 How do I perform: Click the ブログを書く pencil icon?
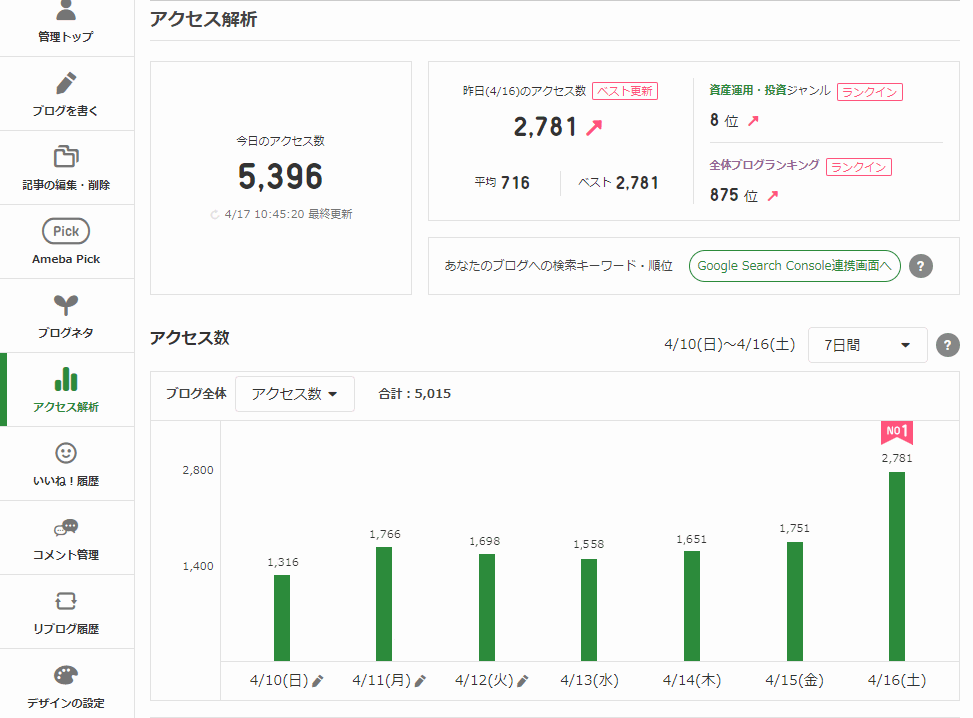pos(66,83)
